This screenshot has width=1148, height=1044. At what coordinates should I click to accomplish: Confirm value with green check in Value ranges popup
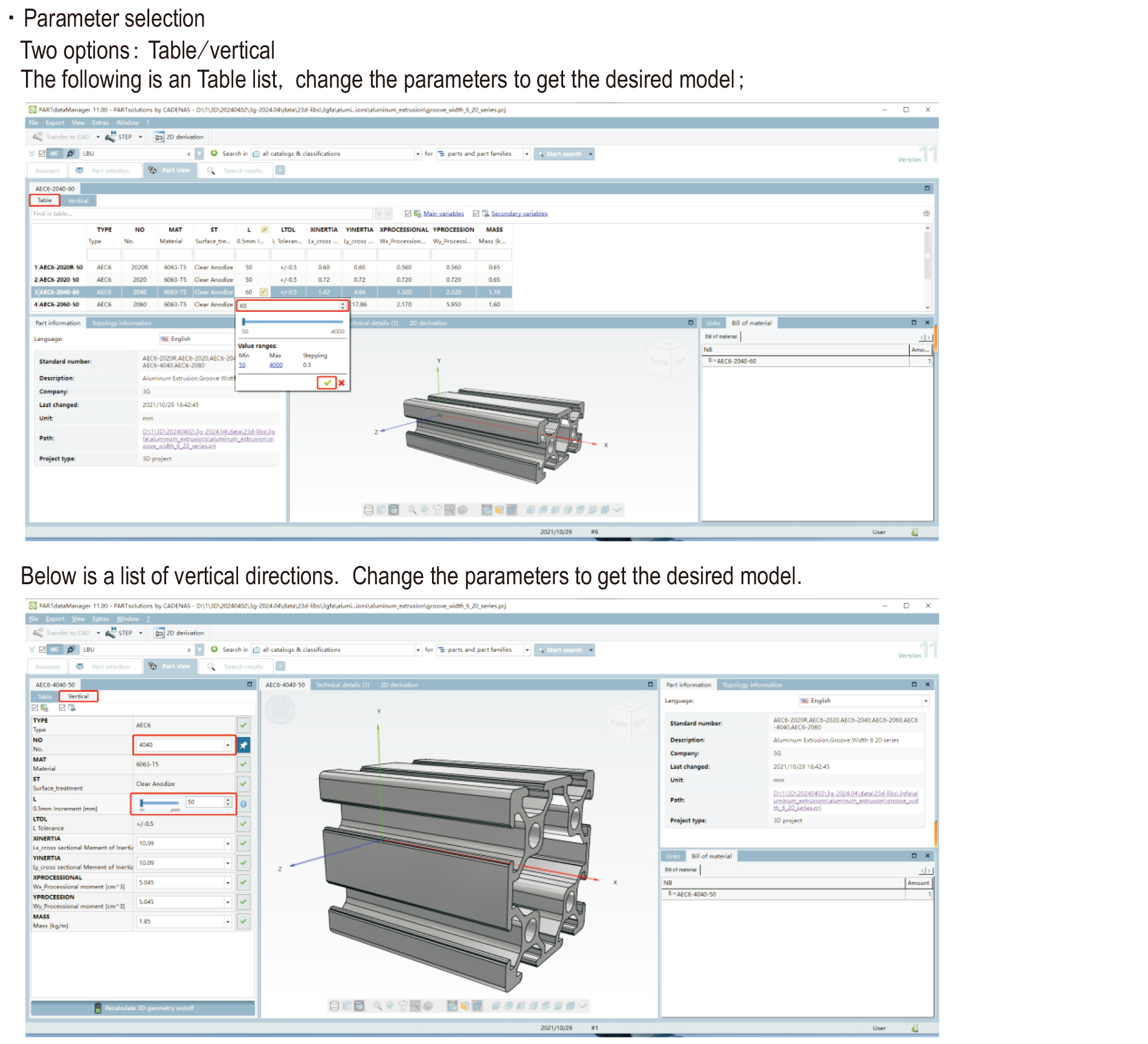[x=327, y=382]
